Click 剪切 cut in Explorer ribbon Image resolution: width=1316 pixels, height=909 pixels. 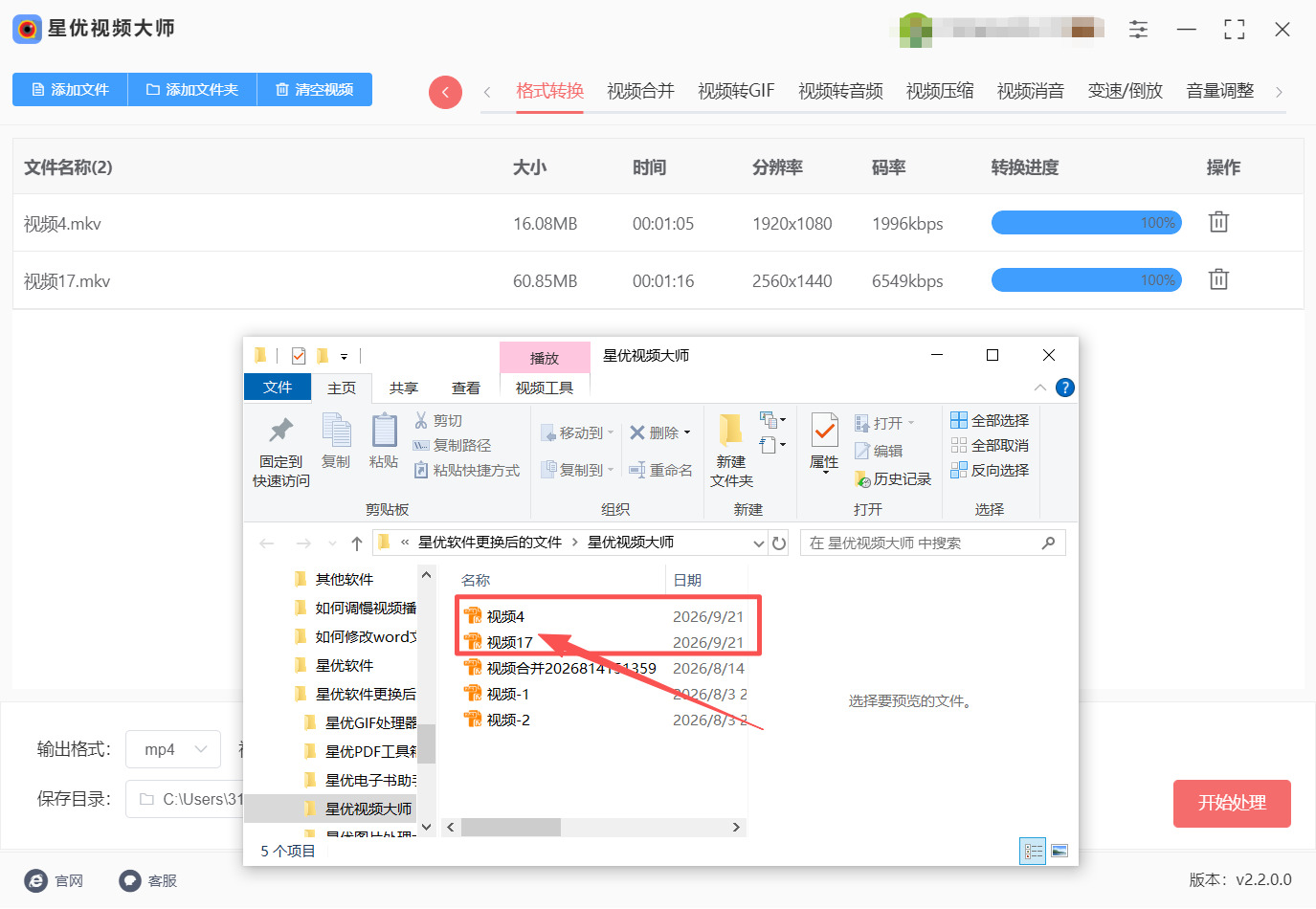438,421
